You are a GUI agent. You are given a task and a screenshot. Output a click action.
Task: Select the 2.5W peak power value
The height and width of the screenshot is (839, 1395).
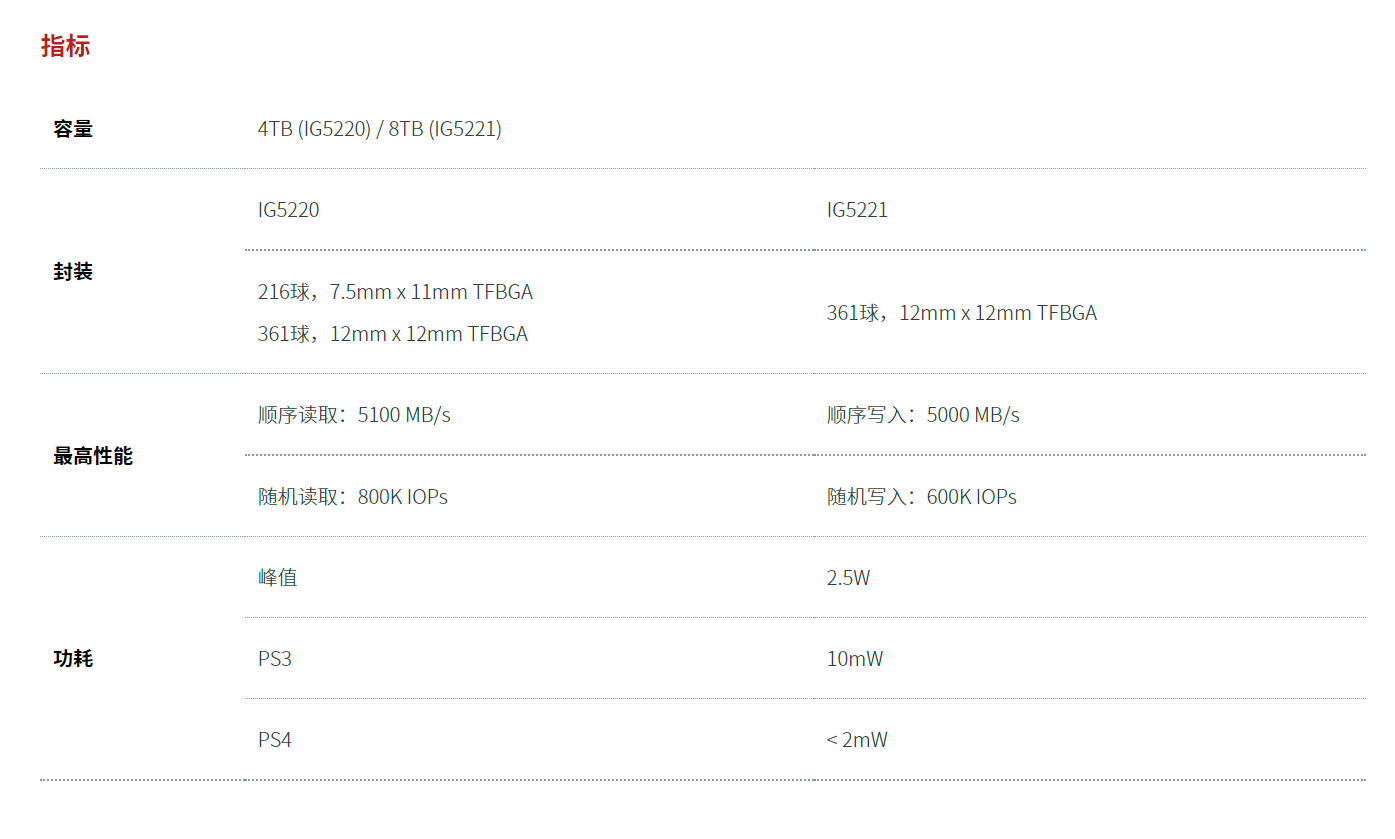tap(848, 578)
